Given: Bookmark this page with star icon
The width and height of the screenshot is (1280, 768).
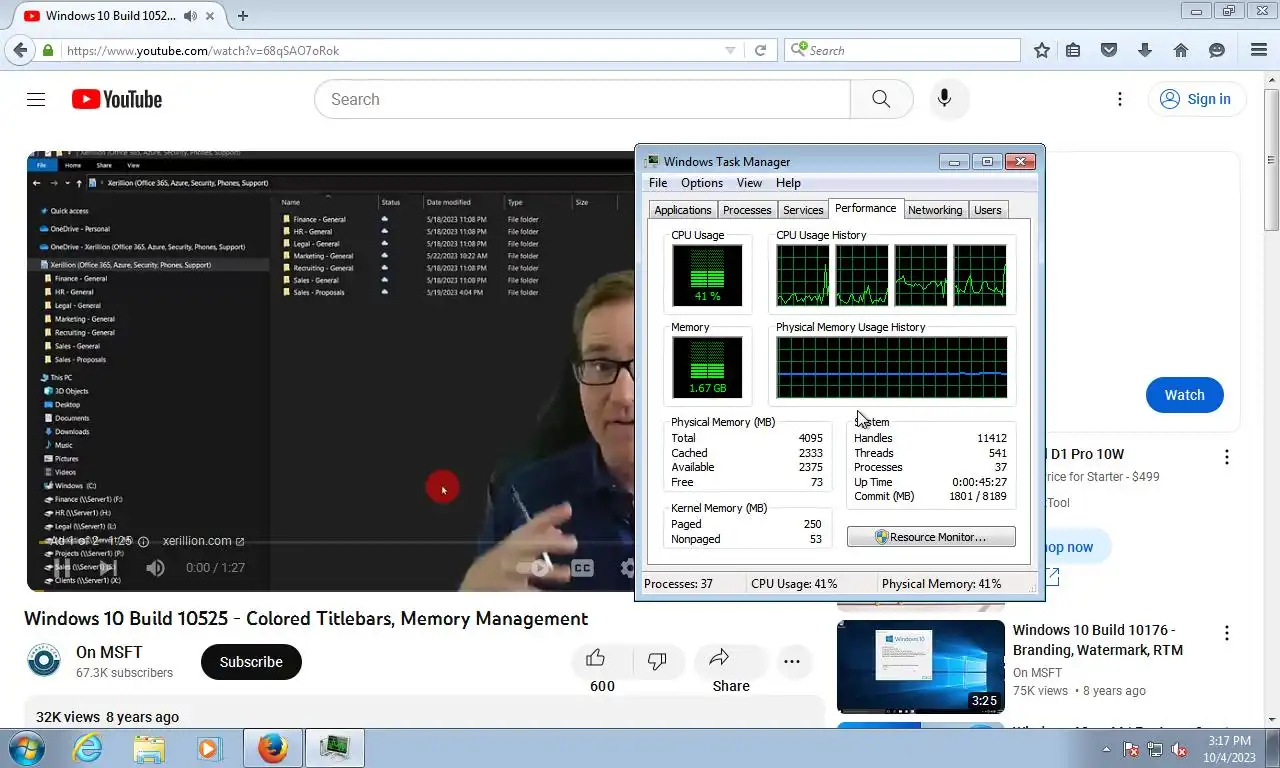Looking at the screenshot, I should pos(1042,50).
